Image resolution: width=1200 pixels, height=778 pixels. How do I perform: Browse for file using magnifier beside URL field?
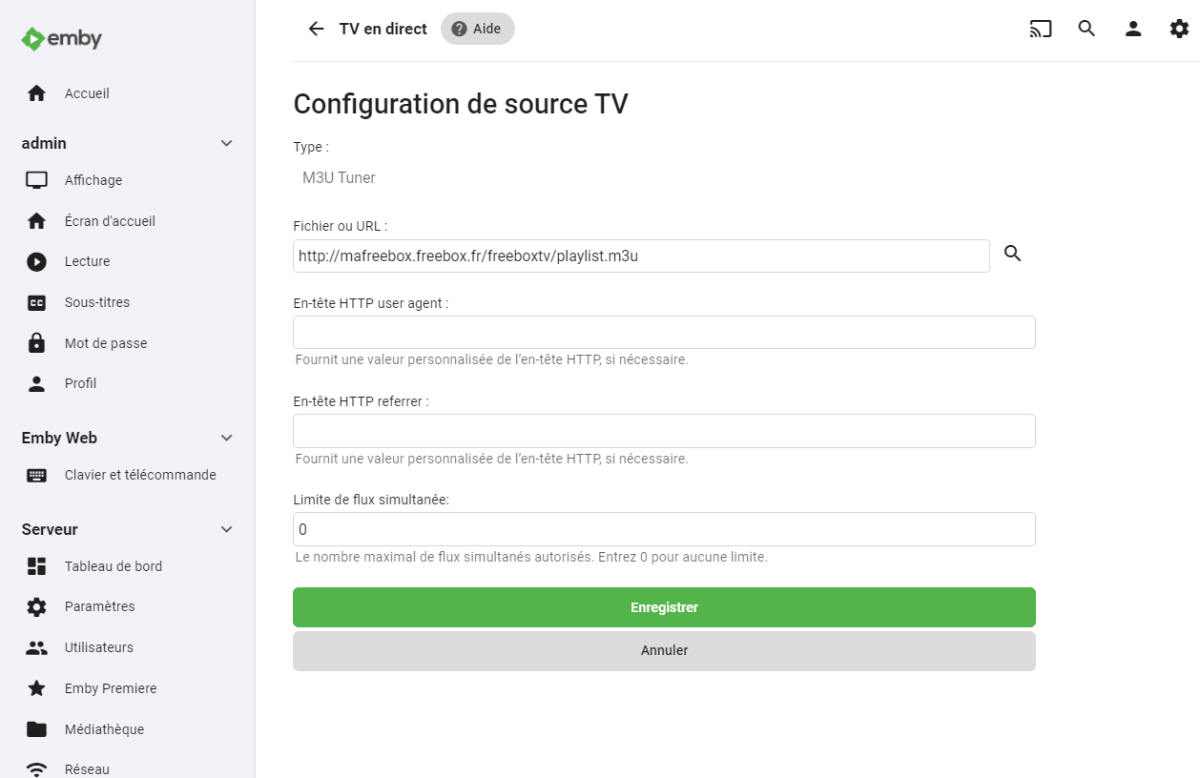click(1012, 254)
